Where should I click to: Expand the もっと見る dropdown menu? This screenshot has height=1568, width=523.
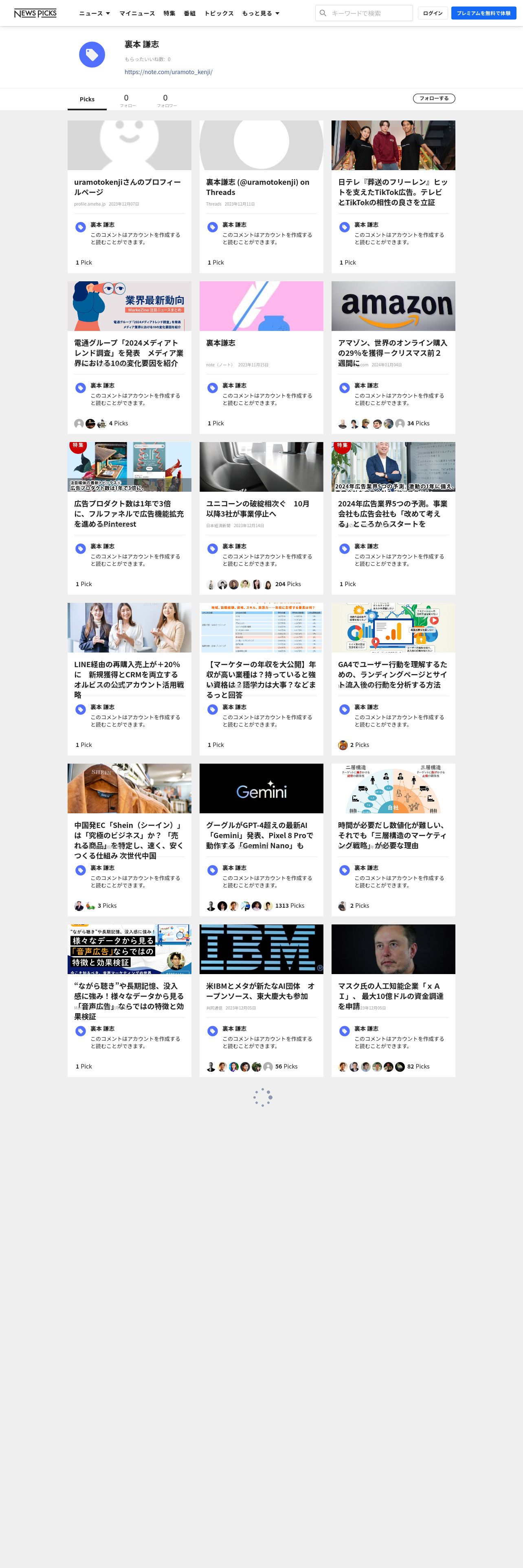[261, 13]
